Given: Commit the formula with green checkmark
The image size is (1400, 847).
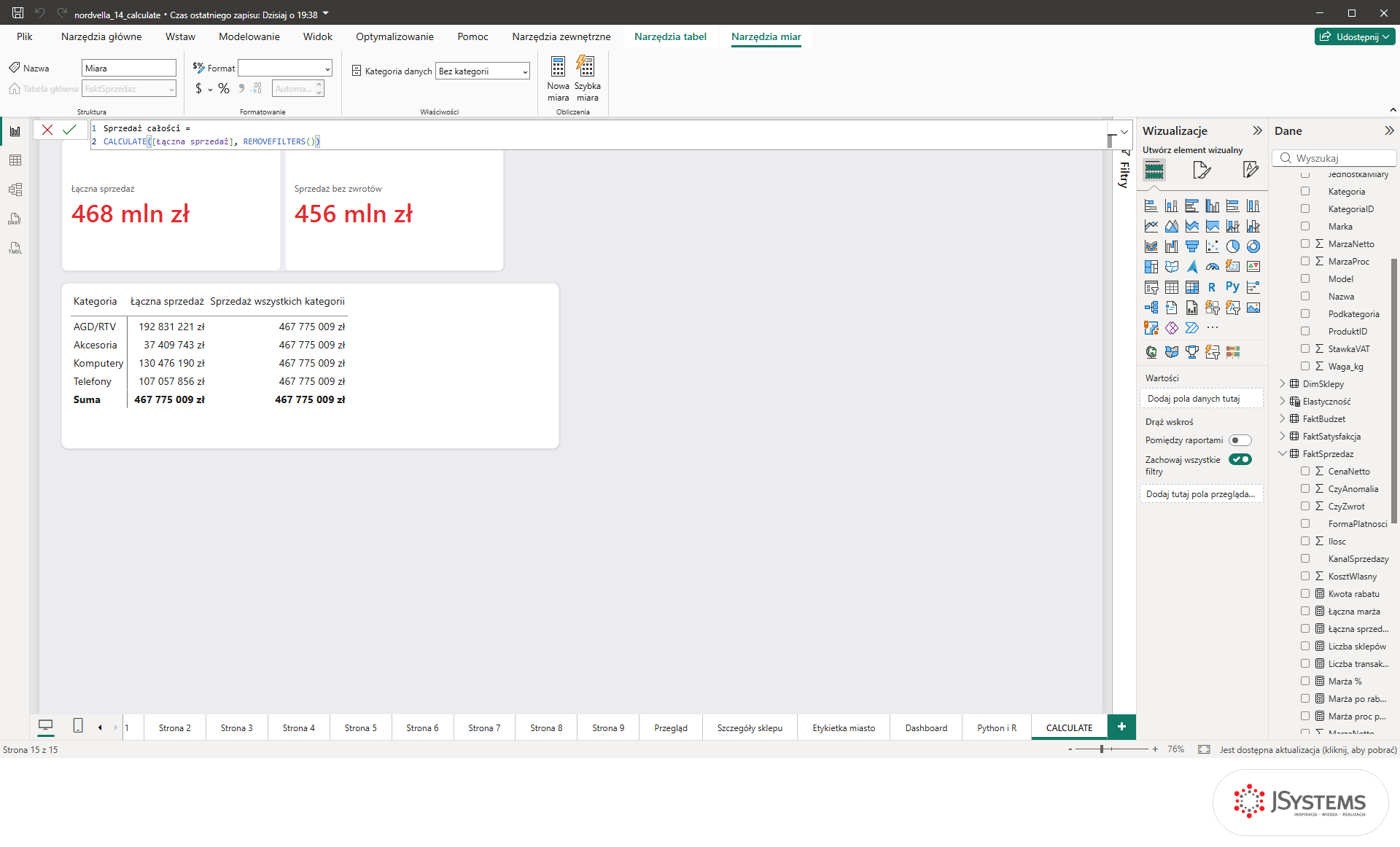Looking at the screenshot, I should (69, 130).
